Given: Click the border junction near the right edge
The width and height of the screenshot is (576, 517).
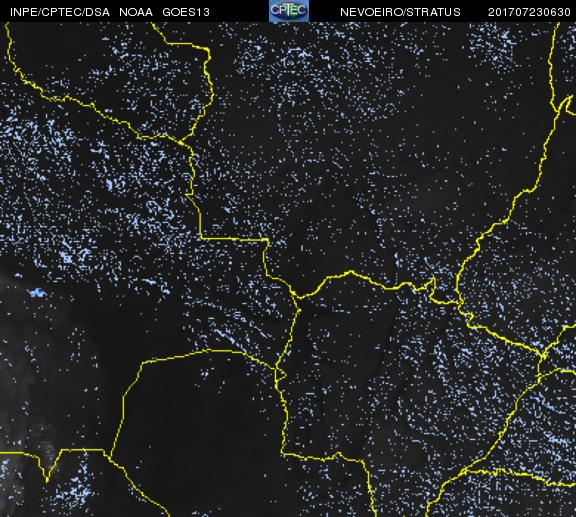Looking at the screenshot, I should point(543,355).
